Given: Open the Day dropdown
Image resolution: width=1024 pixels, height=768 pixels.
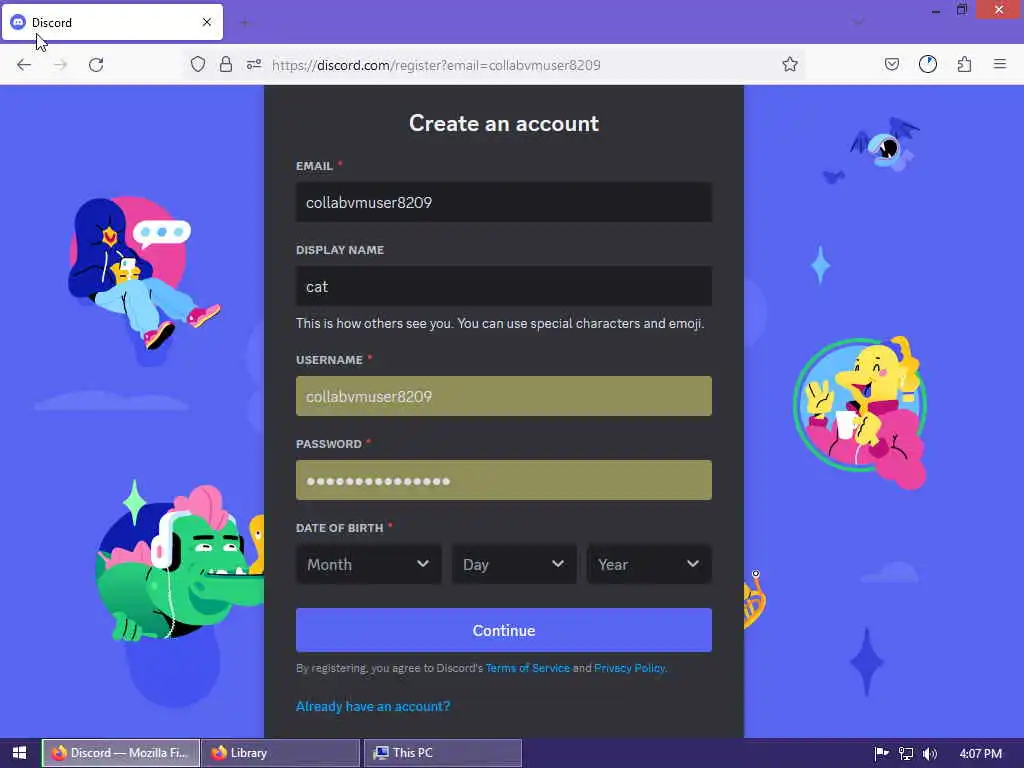Looking at the screenshot, I should [514, 564].
